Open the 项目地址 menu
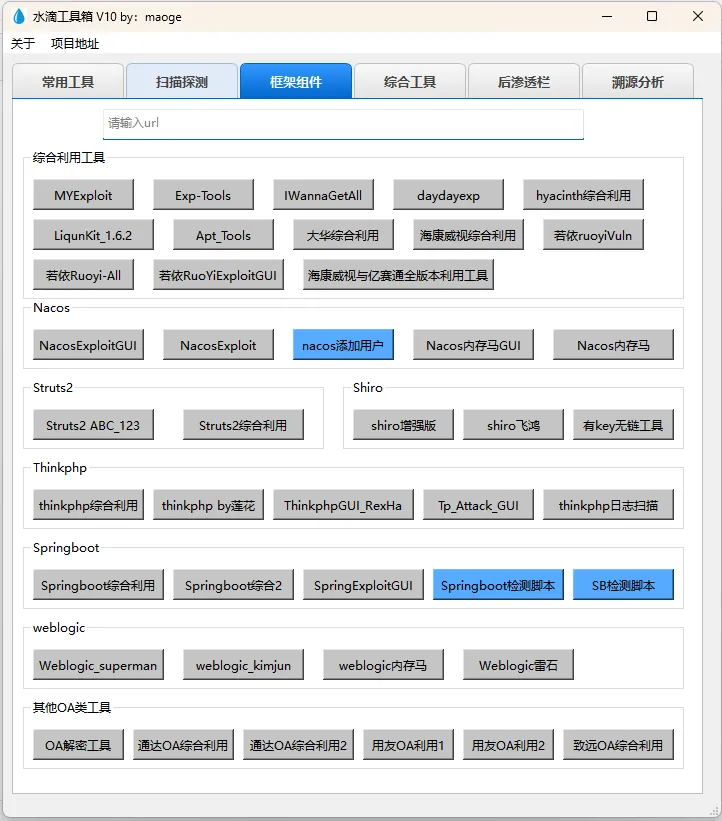 point(75,43)
